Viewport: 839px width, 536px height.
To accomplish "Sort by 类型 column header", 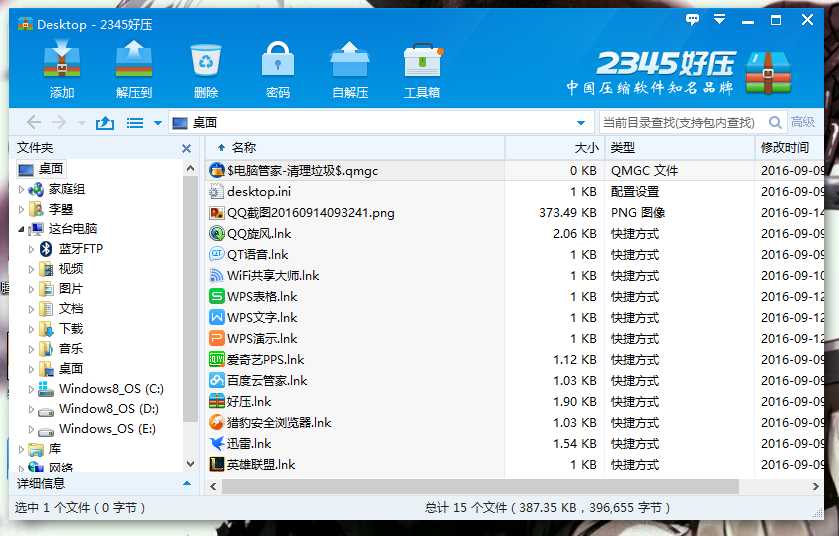I will tap(623, 148).
